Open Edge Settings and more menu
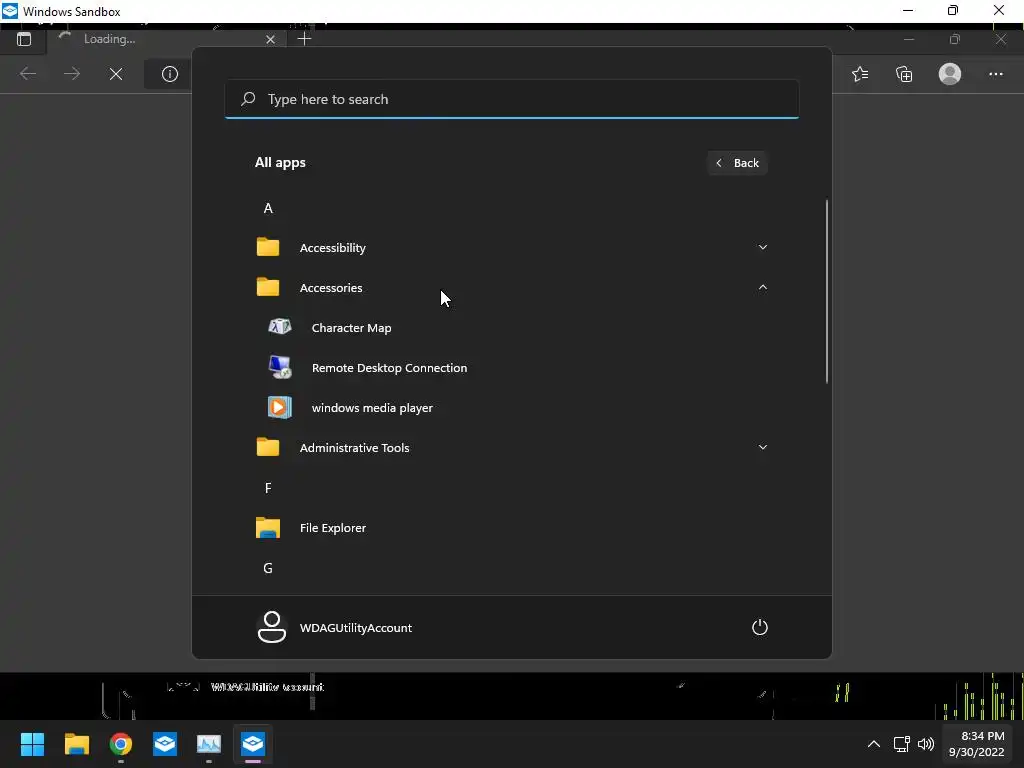This screenshot has height=768, width=1024. pos(995,74)
